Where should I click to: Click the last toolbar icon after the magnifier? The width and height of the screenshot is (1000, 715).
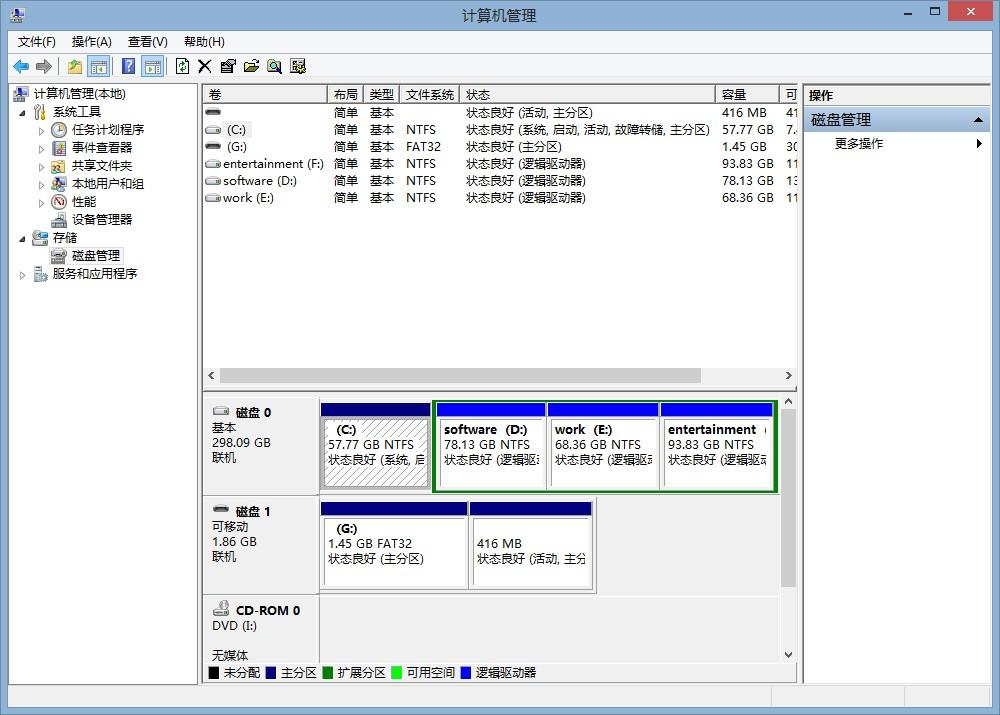[x=298, y=66]
